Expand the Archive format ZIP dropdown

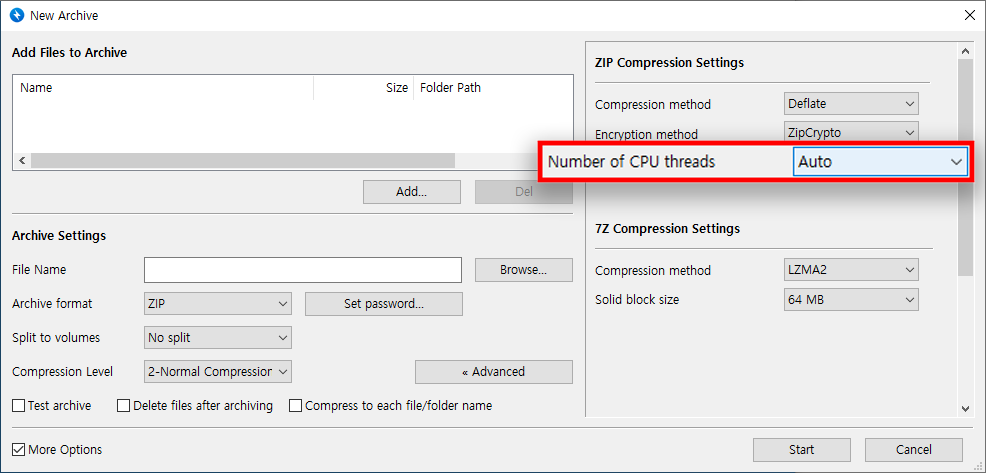(217, 304)
